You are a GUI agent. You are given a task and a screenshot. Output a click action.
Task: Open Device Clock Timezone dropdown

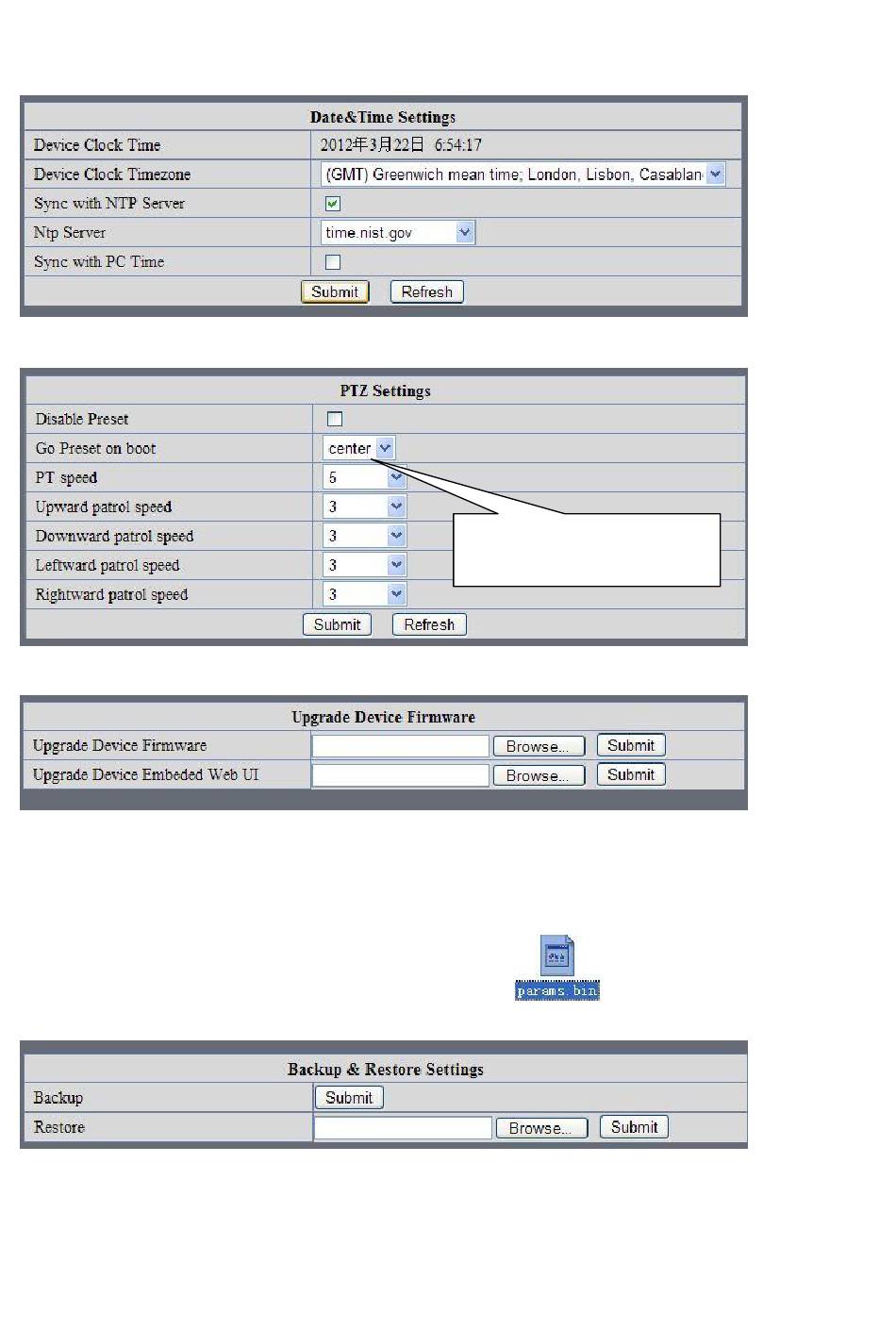pos(523,174)
